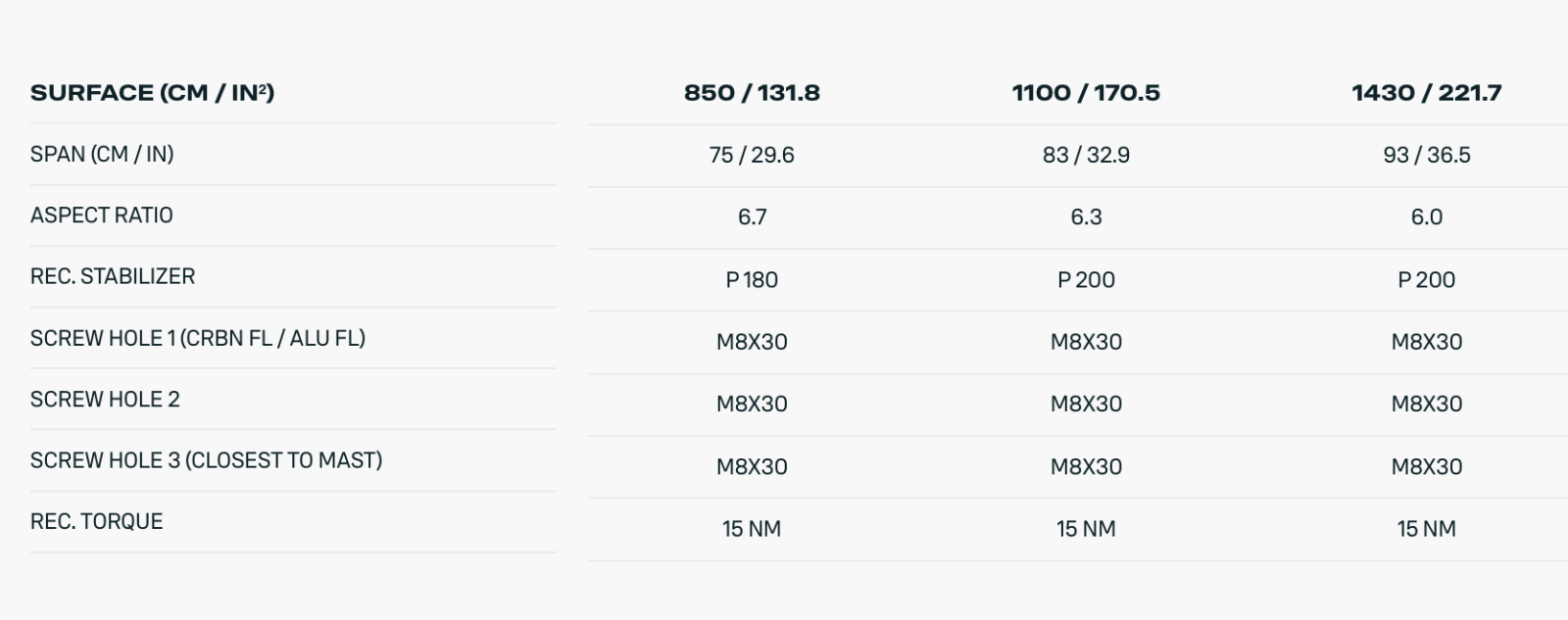Screen dimensions: 1568x620
Task: Click the 93 / 36.5 span value
Action: pyautogui.click(x=1426, y=155)
